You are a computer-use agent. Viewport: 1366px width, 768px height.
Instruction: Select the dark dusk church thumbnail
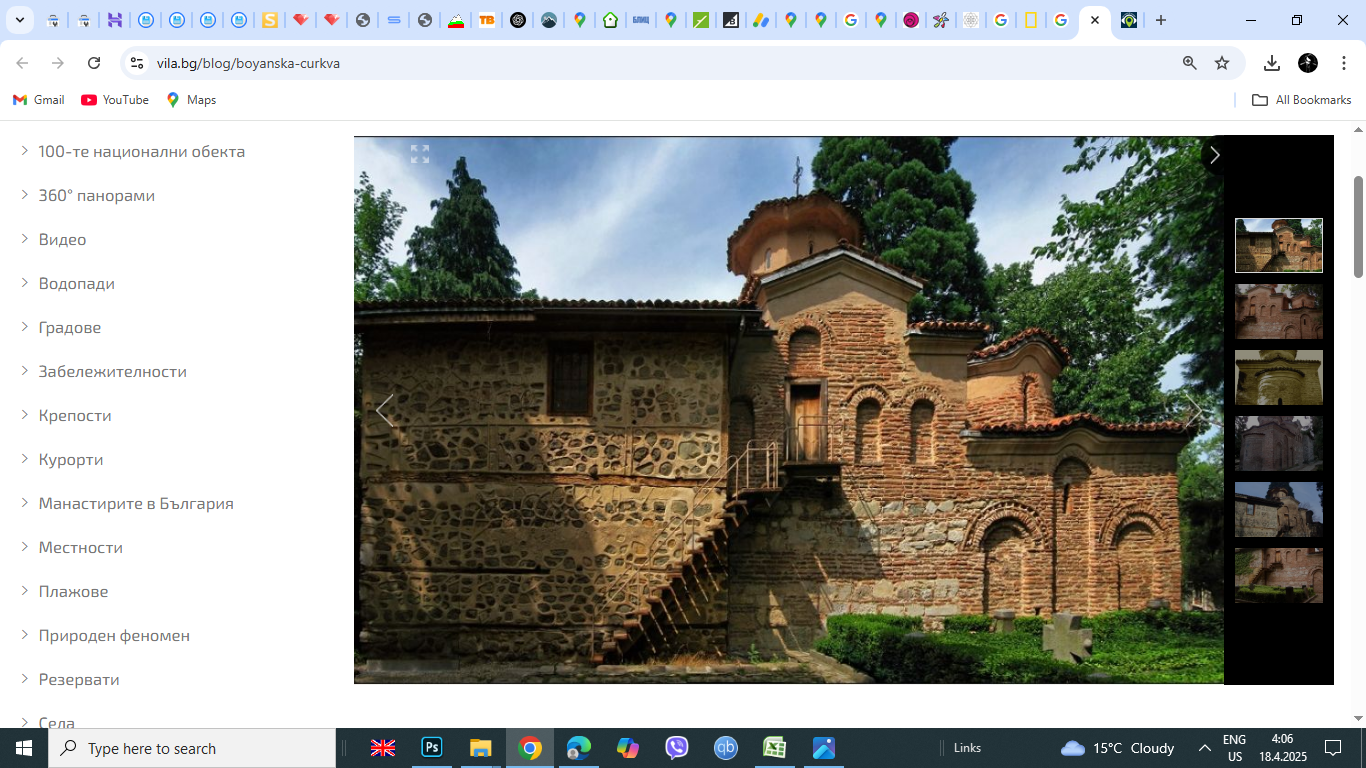(1279, 443)
